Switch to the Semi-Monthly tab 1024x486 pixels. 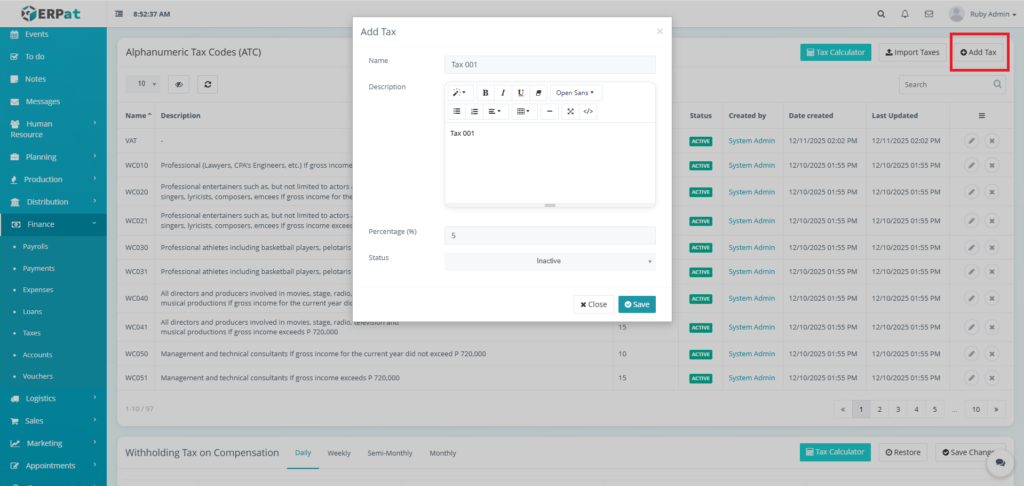point(390,453)
